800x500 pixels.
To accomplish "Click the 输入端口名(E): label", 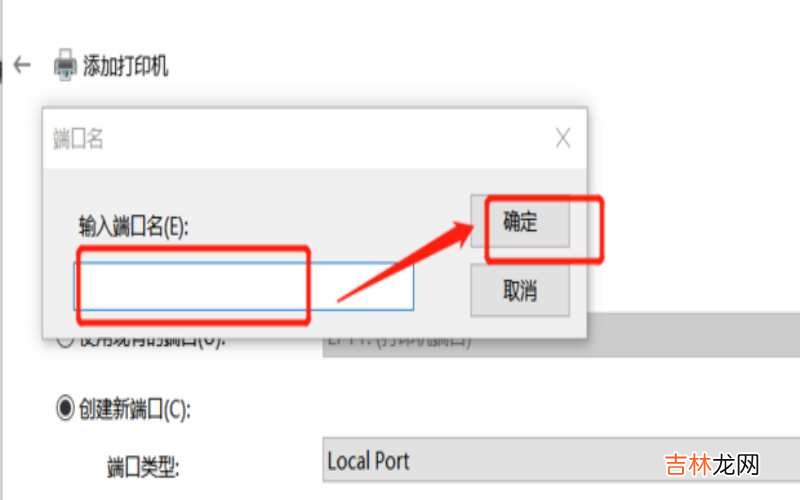I will 133,226.
